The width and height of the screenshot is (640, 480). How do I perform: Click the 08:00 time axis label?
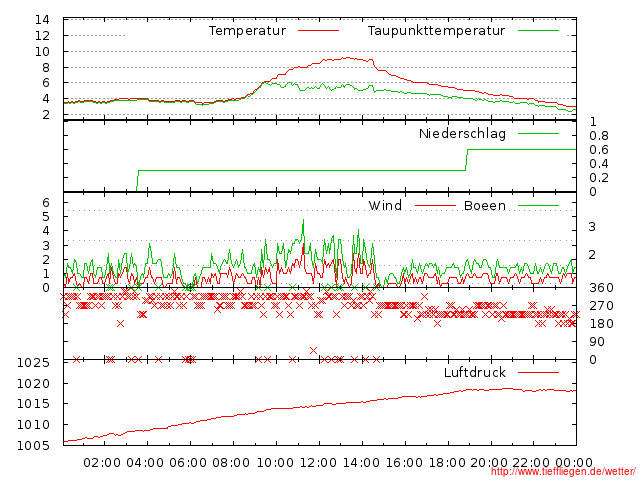coord(231,462)
